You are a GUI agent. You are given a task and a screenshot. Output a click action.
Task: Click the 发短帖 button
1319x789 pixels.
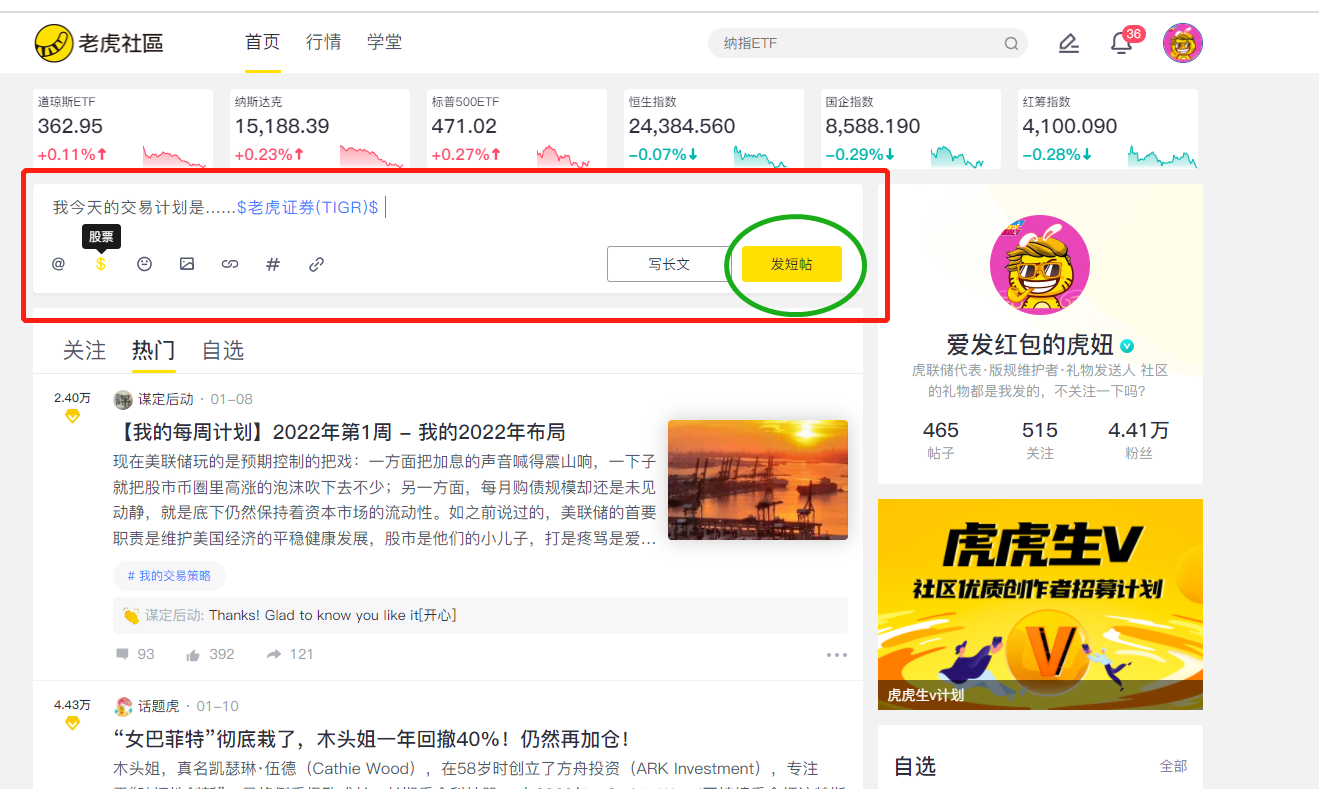791,264
